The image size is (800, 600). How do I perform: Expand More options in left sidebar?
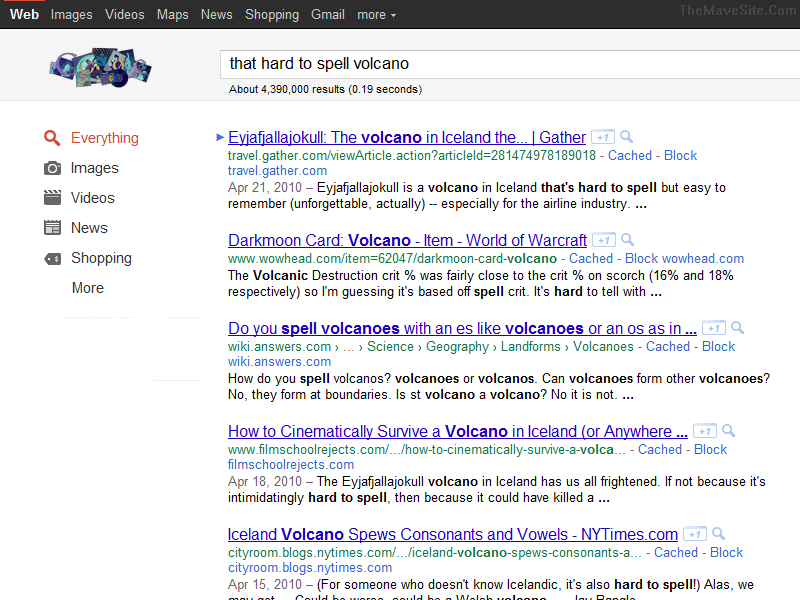(x=88, y=288)
